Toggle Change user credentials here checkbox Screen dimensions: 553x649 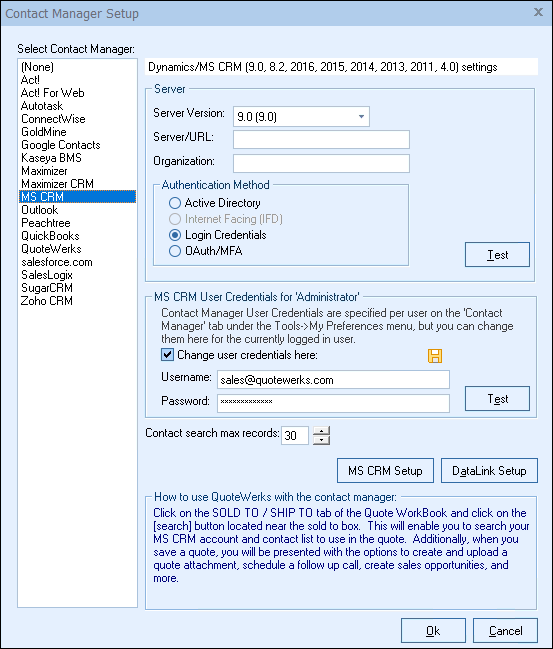pyautogui.click(x=167, y=355)
